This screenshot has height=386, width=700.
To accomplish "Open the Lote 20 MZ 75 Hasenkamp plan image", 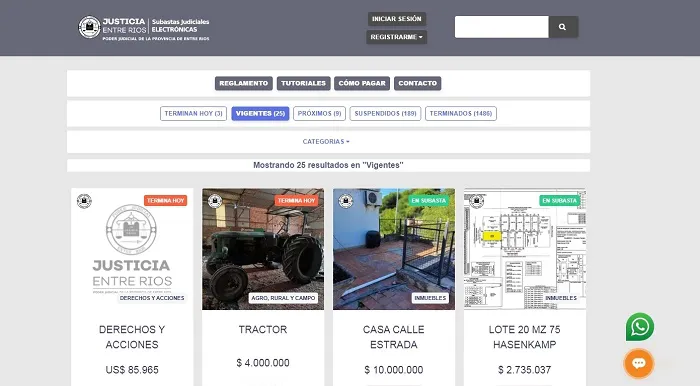I will (525, 249).
